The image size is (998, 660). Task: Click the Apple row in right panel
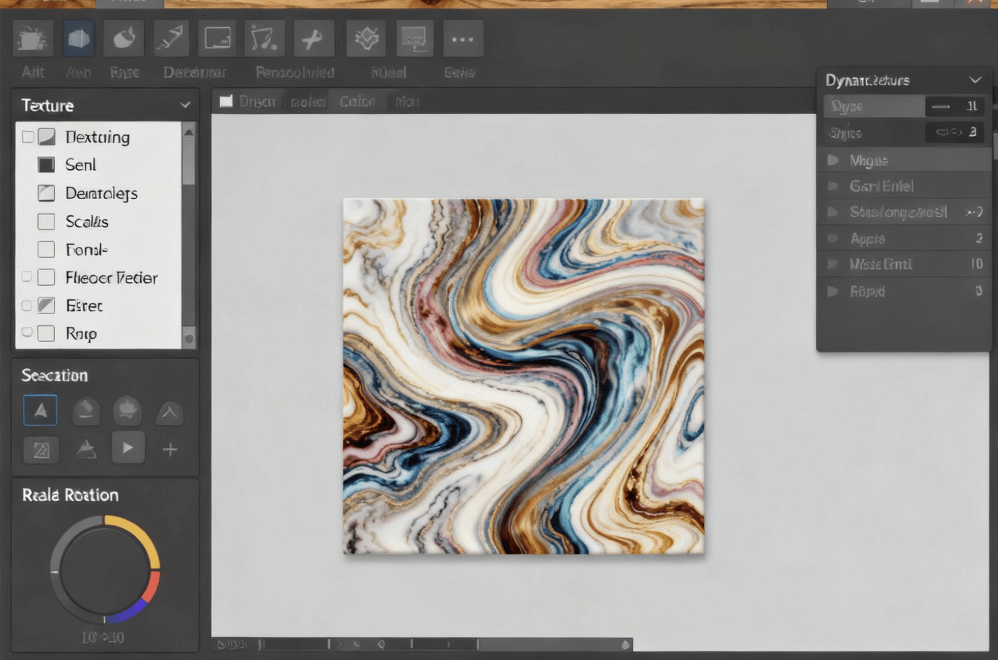867,239
